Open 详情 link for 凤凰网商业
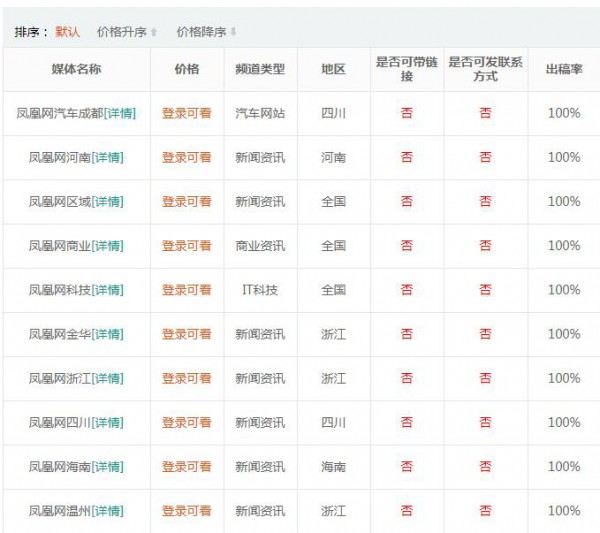 point(107,245)
